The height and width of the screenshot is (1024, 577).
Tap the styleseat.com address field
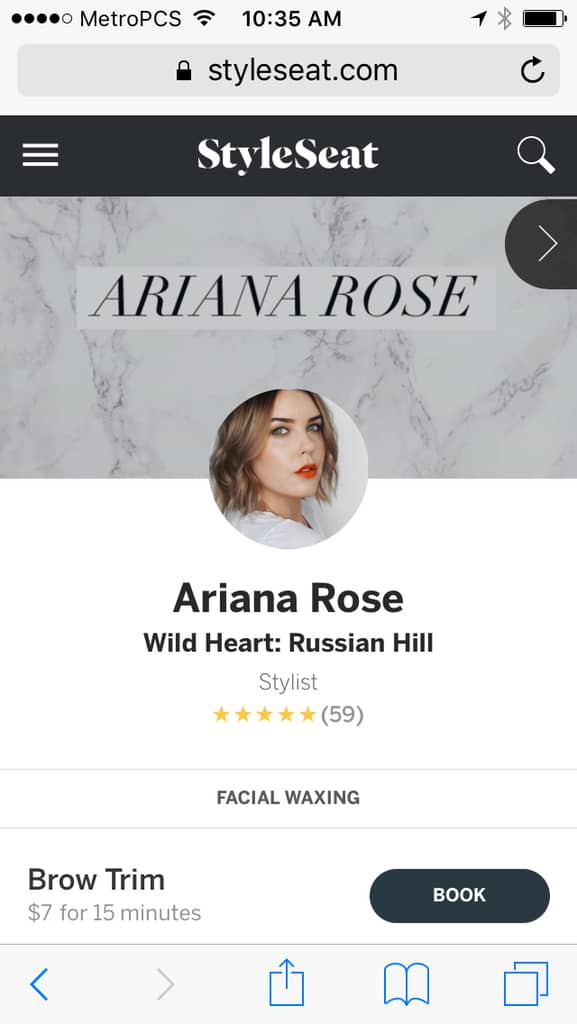click(x=288, y=71)
